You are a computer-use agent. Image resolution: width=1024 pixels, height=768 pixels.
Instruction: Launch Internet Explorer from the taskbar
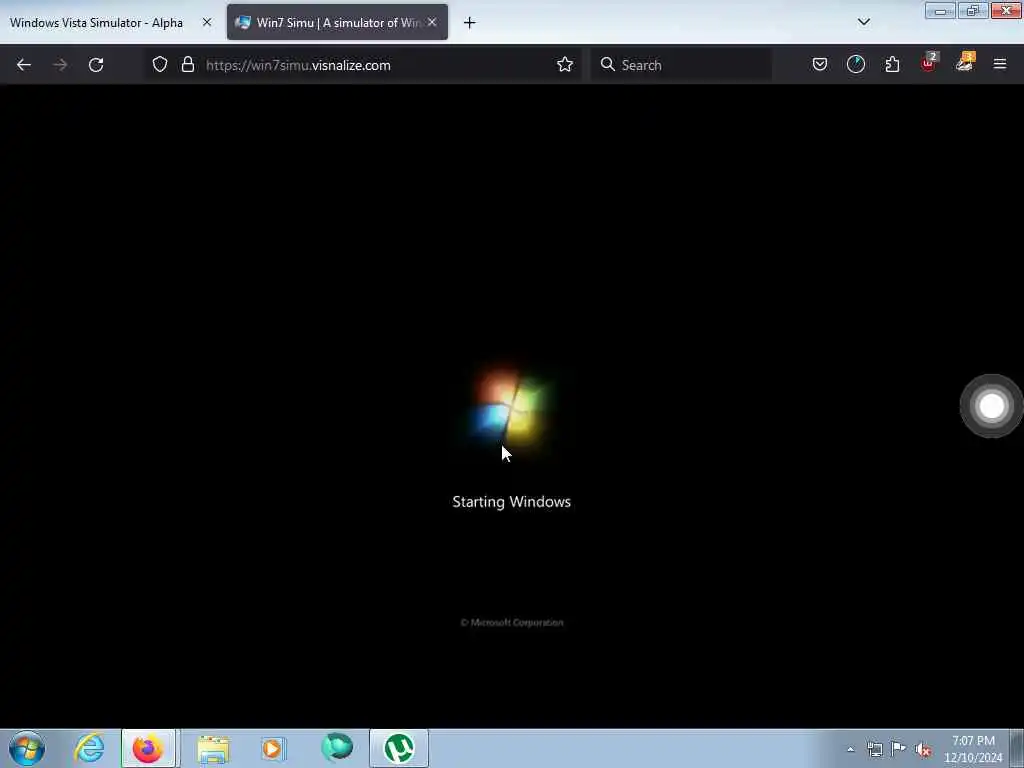click(89, 748)
